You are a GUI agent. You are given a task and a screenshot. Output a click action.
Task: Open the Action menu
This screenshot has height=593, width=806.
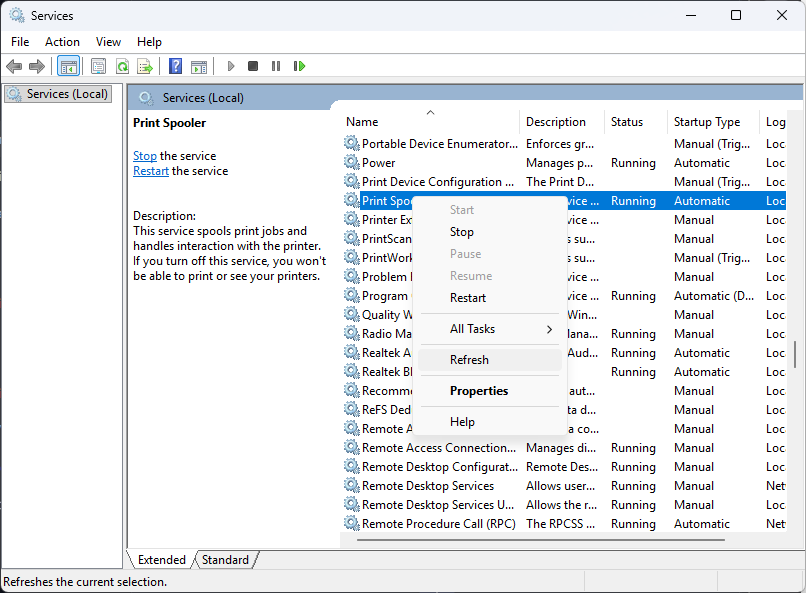(62, 41)
